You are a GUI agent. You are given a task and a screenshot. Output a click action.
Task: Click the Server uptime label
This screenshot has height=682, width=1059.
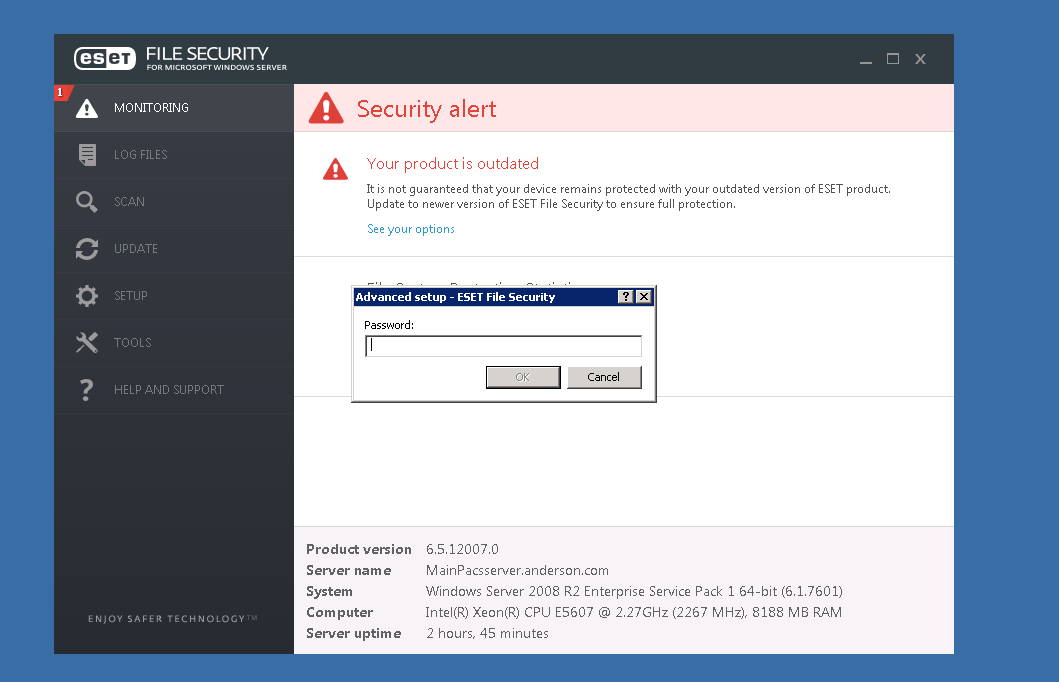tap(353, 633)
